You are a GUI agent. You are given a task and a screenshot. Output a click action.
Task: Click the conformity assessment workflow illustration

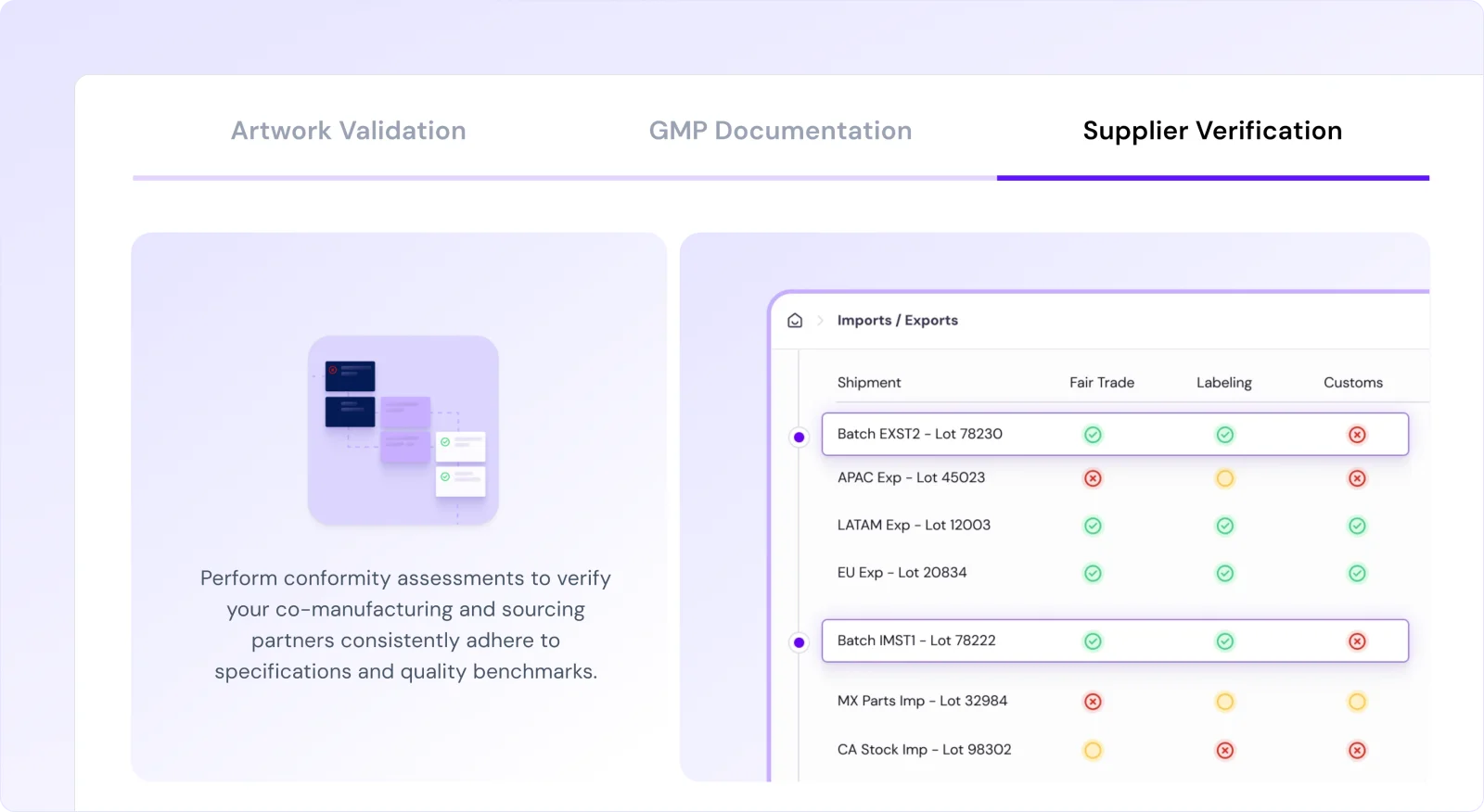(403, 430)
